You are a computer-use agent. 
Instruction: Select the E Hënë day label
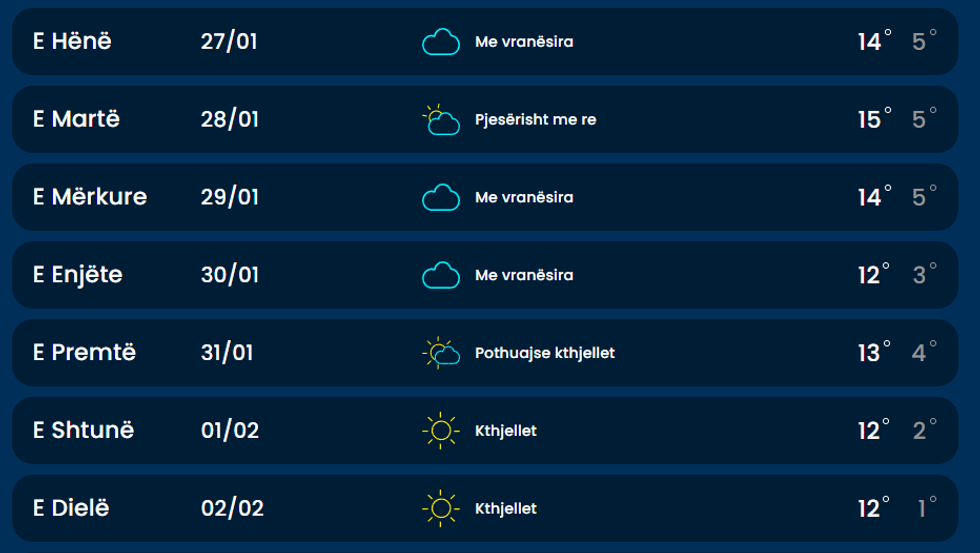[72, 42]
